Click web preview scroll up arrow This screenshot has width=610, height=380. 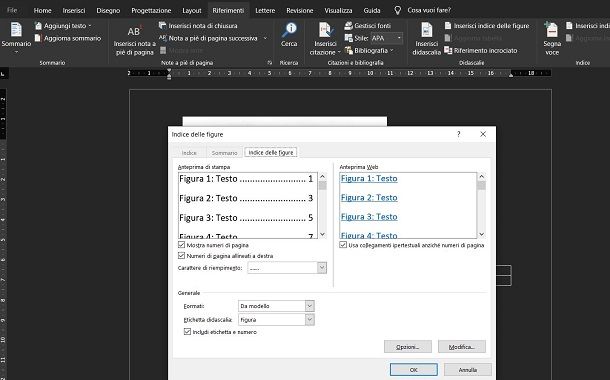[x=482, y=177]
